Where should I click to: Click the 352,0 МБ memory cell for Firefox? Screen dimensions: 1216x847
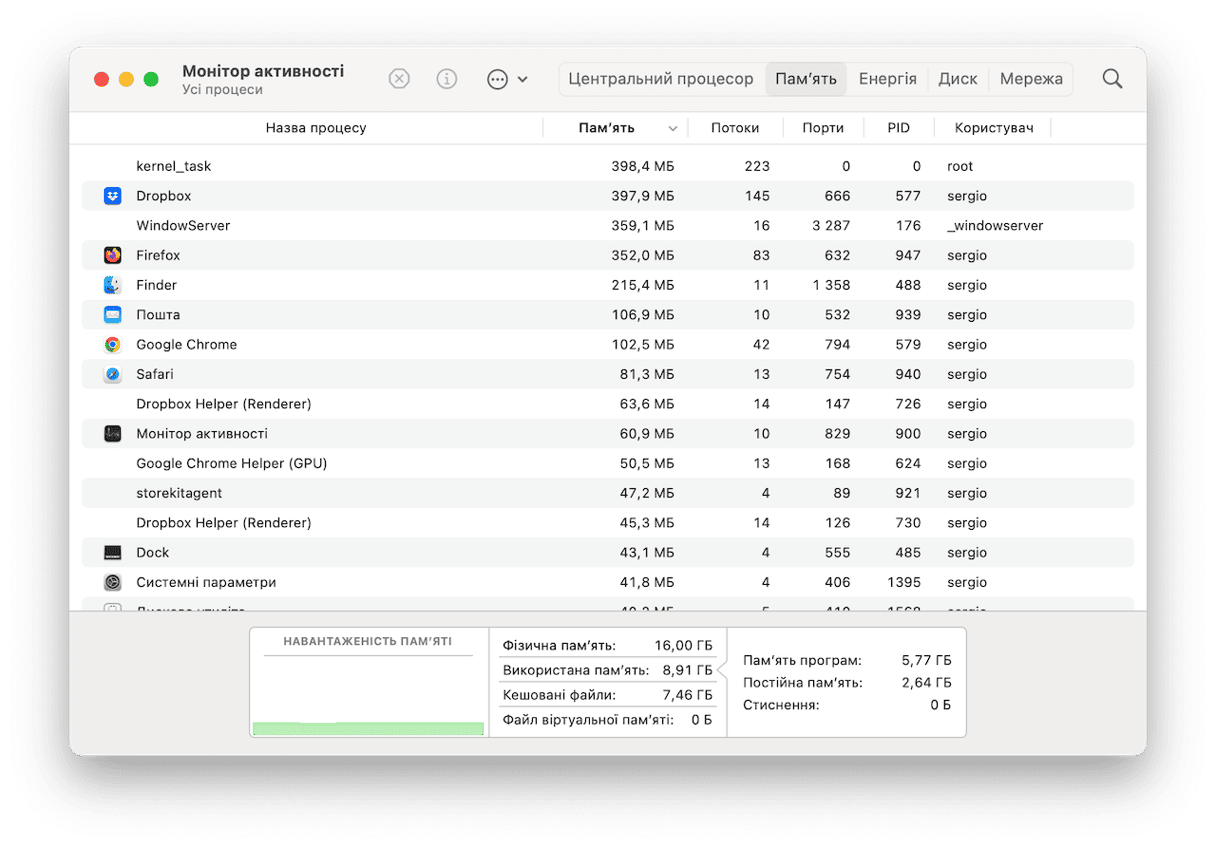click(x=643, y=255)
